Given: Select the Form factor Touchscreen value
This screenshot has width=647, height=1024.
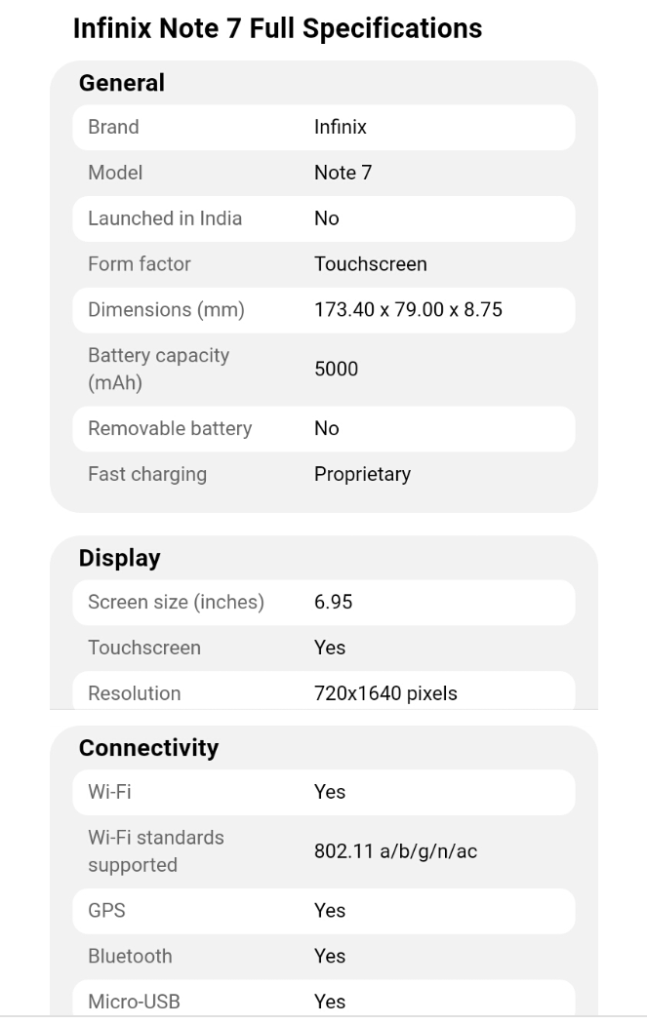Looking at the screenshot, I should point(370,264).
